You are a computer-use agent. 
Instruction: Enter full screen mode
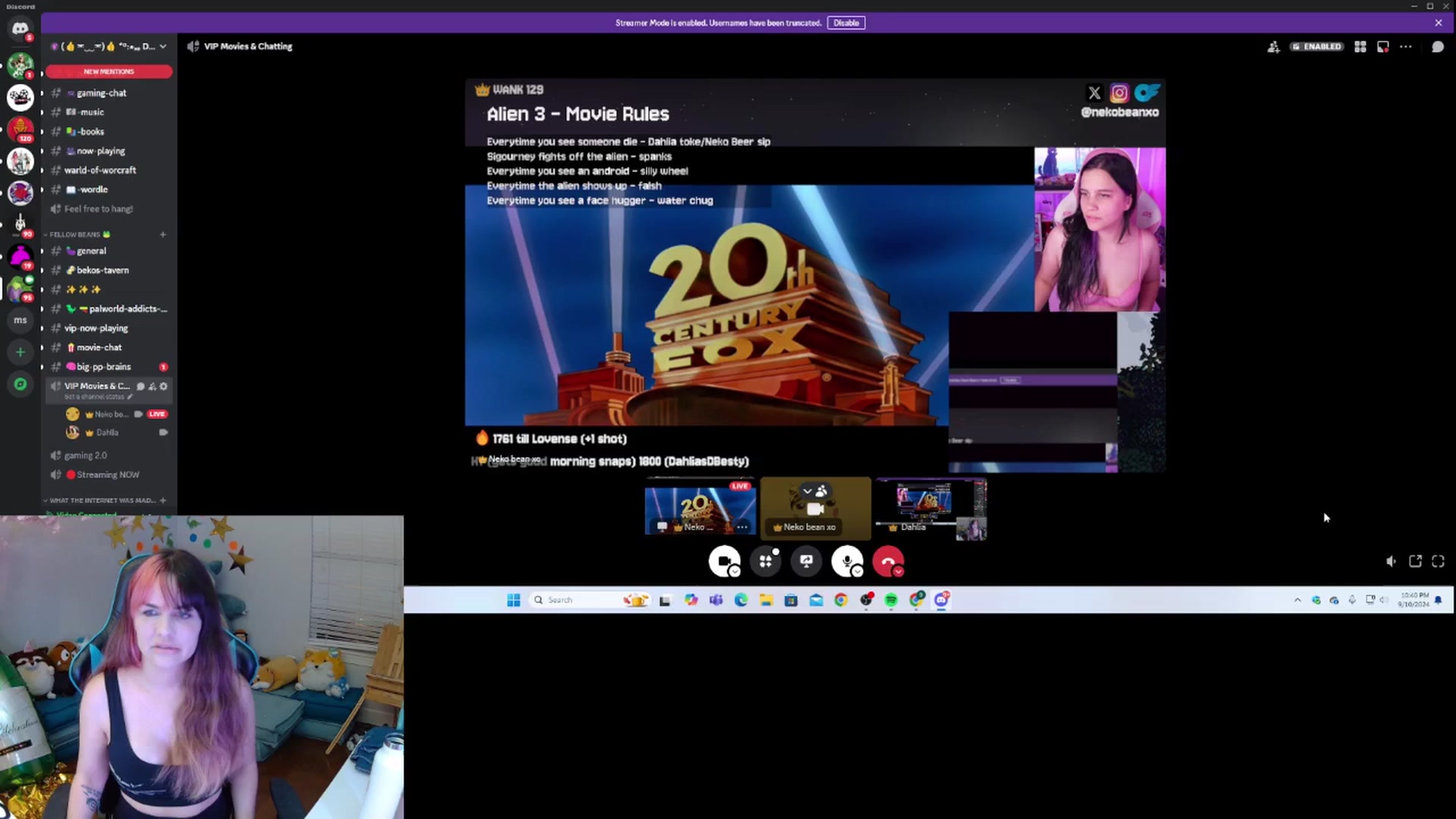pyautogui.click(x=1439, y=561)
